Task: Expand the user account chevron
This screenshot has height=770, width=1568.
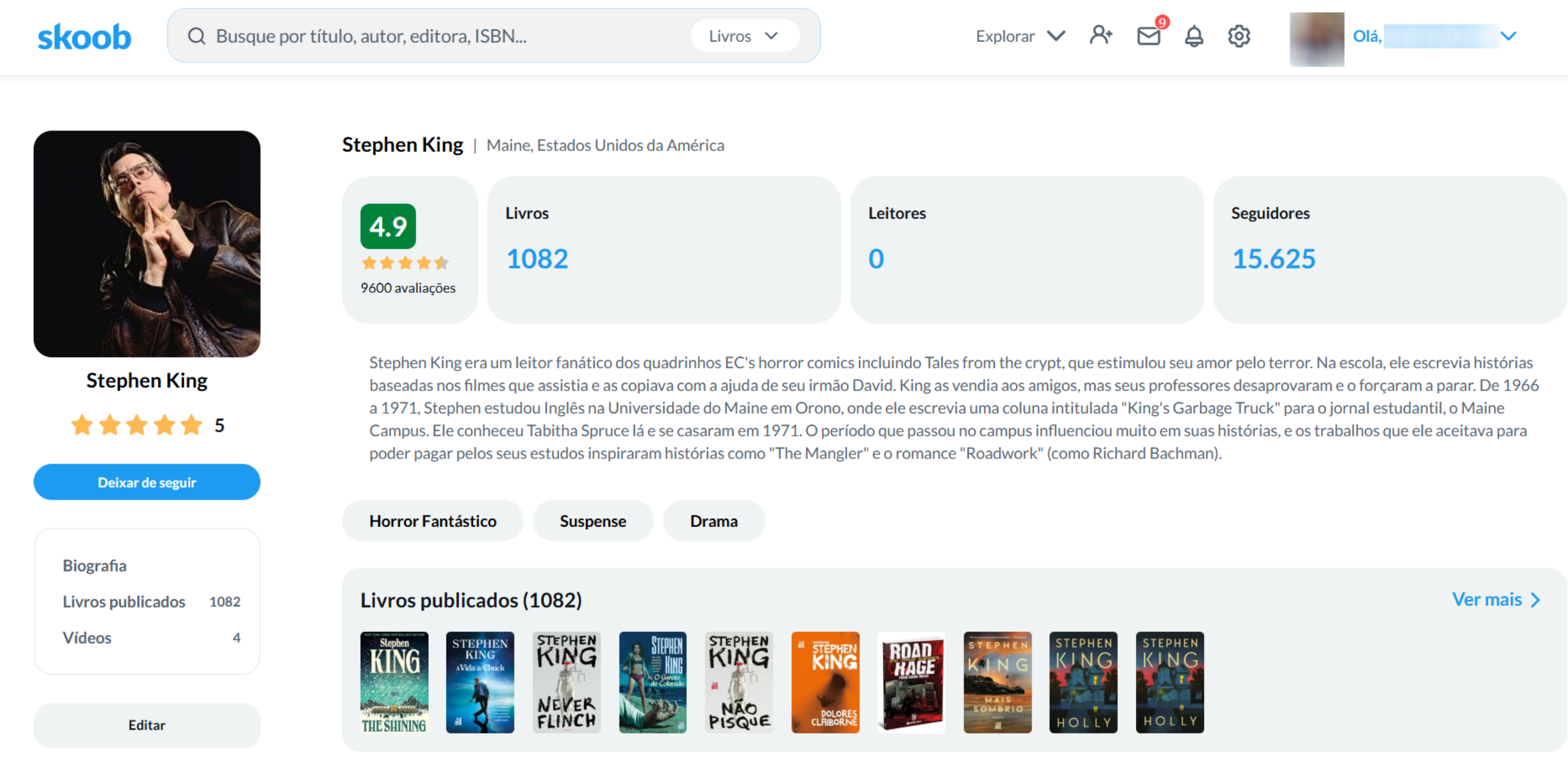Action: (1508, 36)
